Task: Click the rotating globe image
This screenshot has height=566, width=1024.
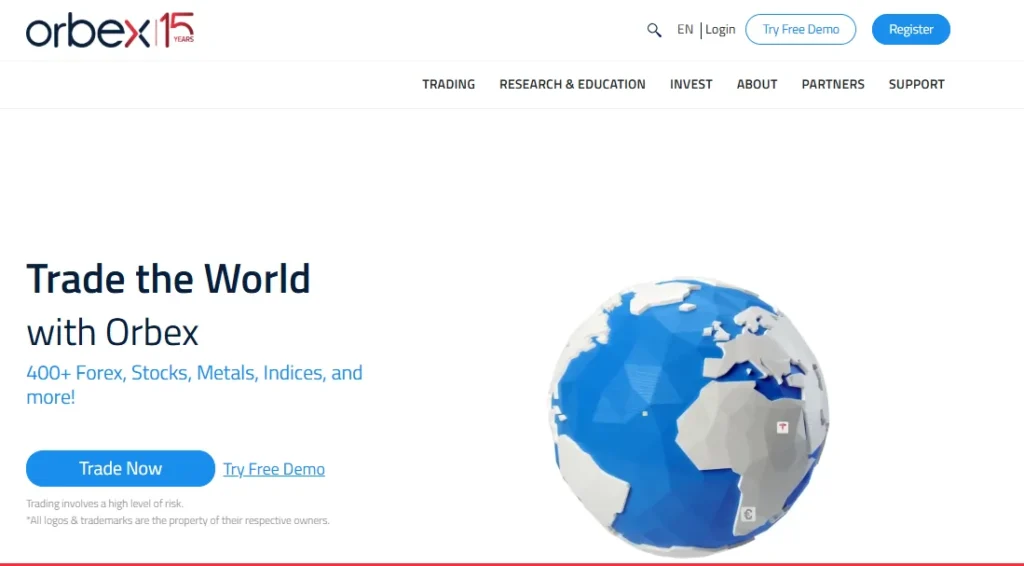Action: coord(688,417)
